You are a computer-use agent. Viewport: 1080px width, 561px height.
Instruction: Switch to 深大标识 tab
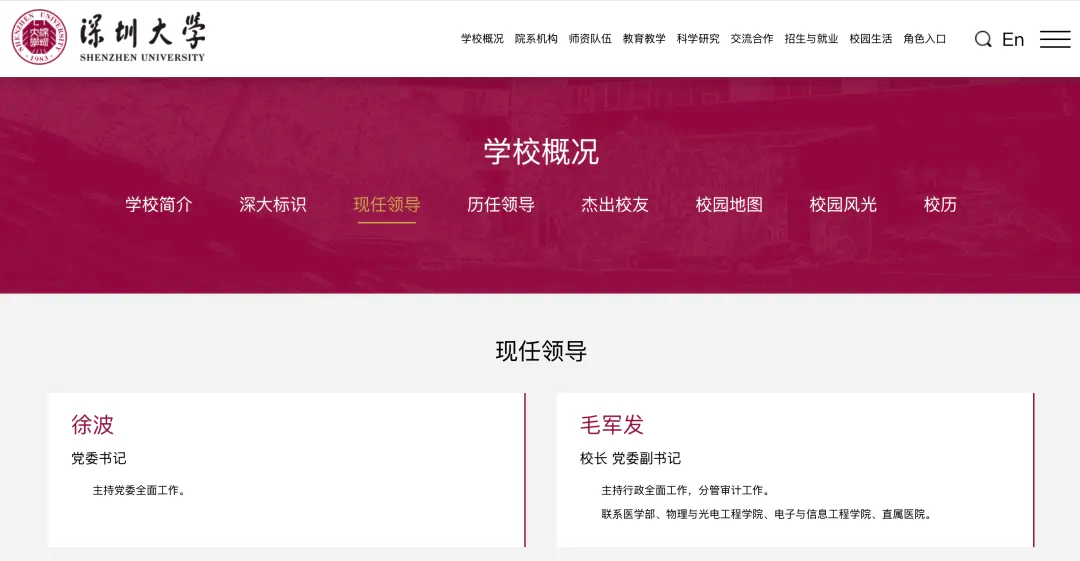[273, 205]
